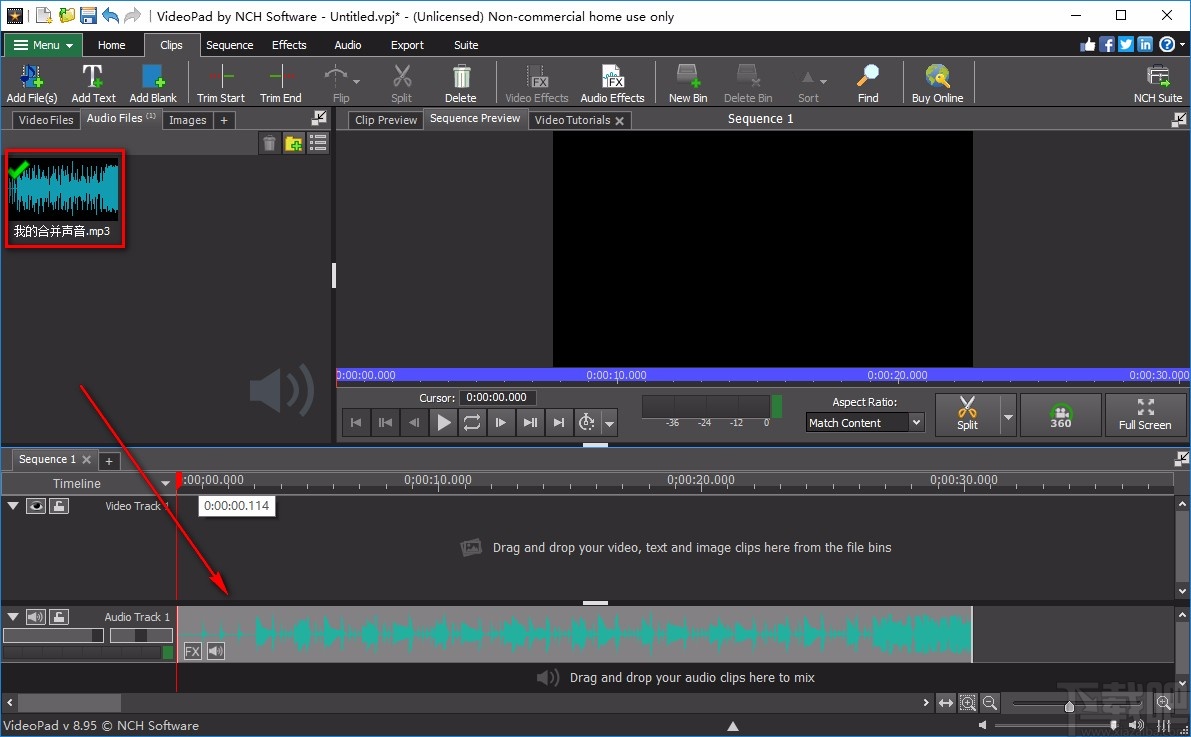Click the Trim Start icon
Viewport: 1191px width, 737px height.
220,82
